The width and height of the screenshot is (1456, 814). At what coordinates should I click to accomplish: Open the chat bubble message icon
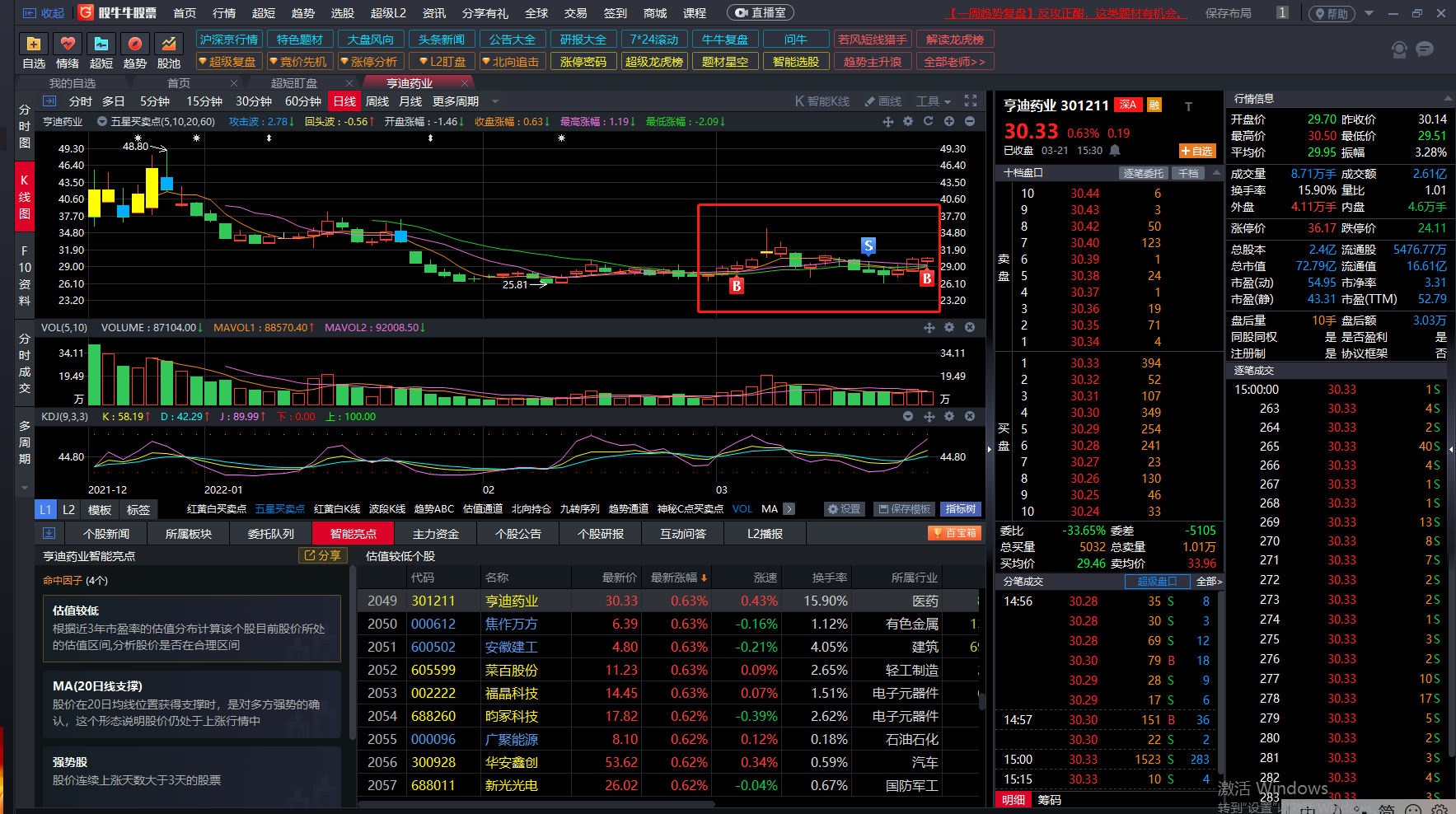pos(1425,49)
